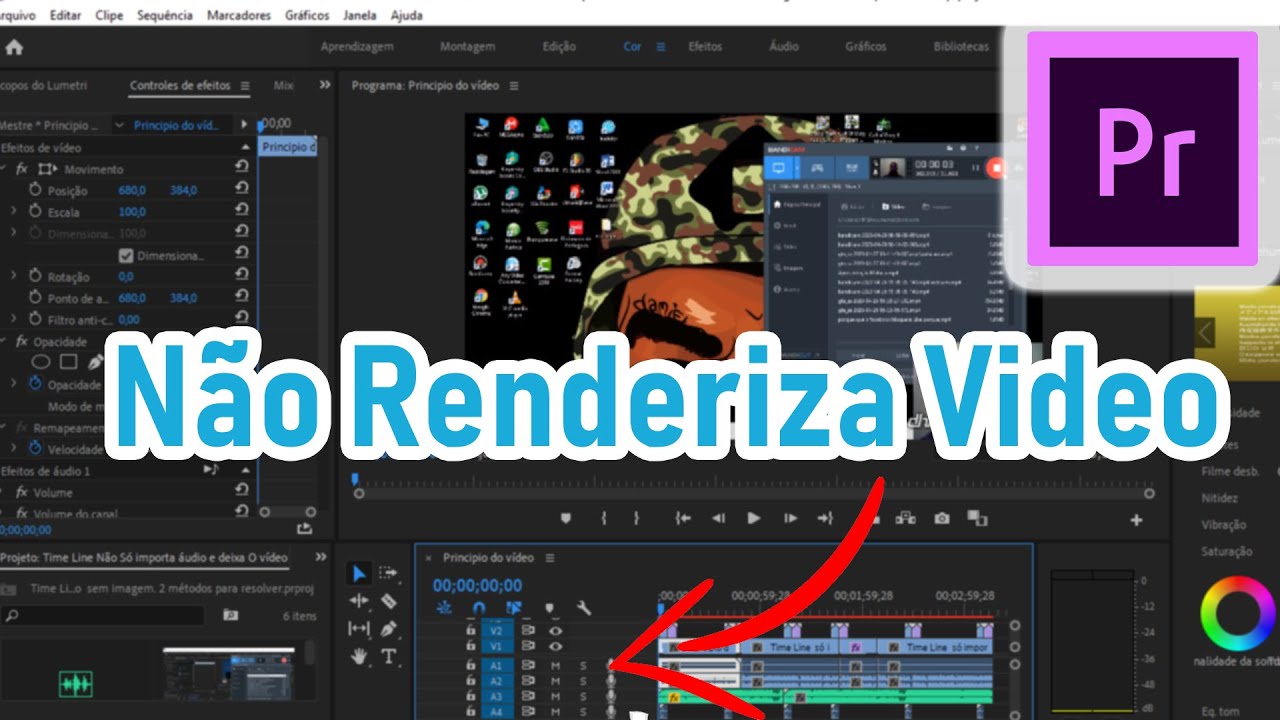
Task: Reset the Rotação parameter
Action: pyautogui.click(x=242, y=276)
